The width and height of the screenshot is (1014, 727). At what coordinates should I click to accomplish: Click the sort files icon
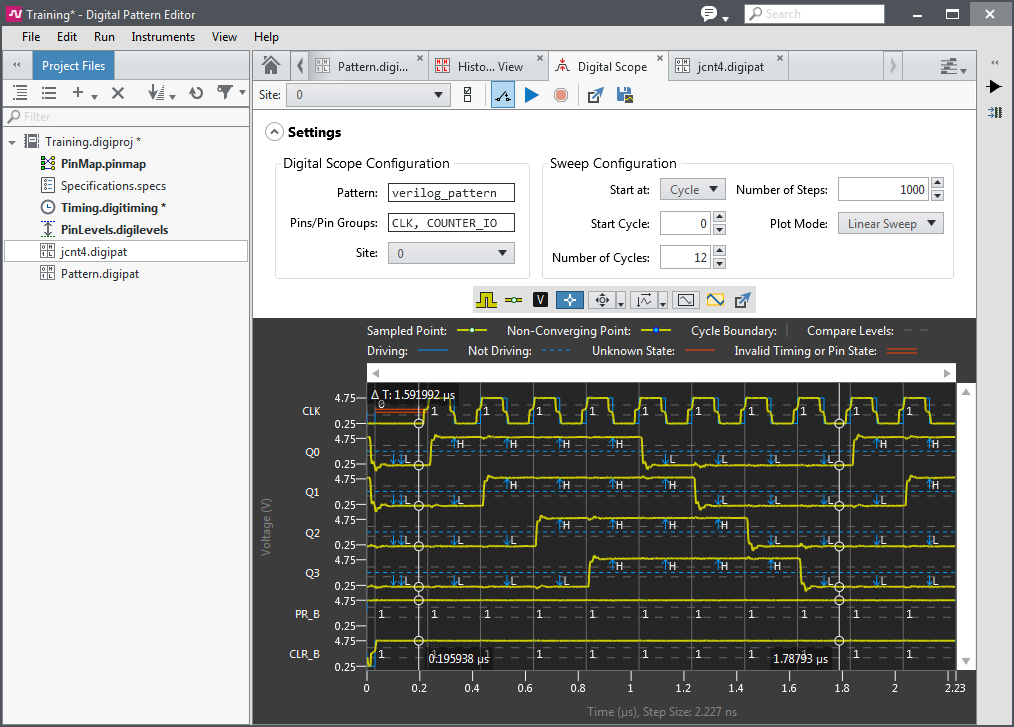[156, 93]
